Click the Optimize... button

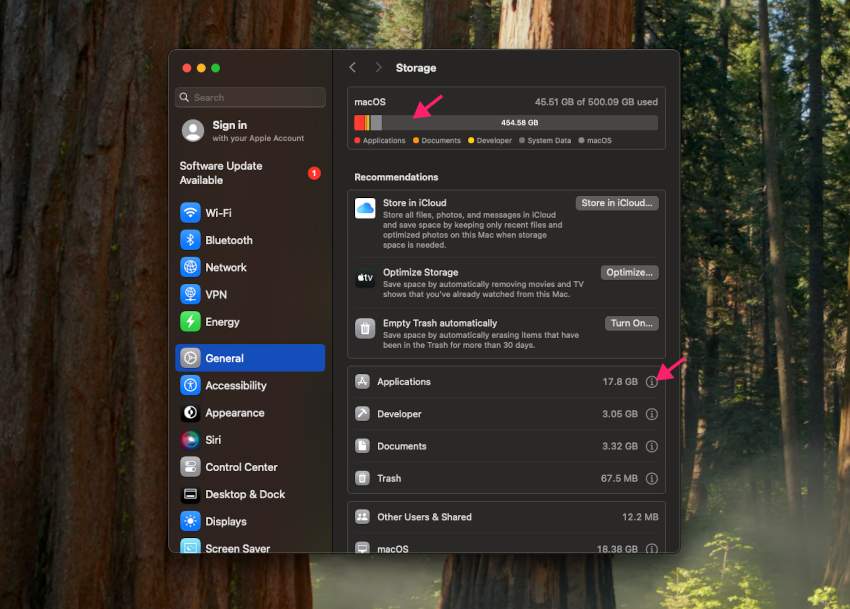click(x=629, y=272)
